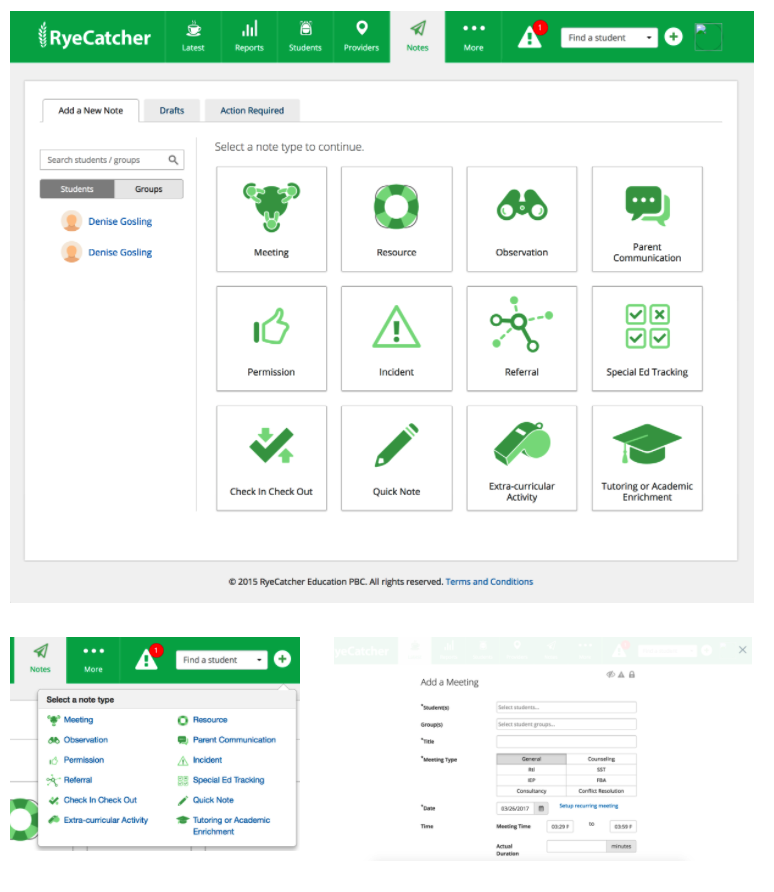Open Students in the main navigation bar
Viewport: 774px width, 892px height.
coord(305,37)
